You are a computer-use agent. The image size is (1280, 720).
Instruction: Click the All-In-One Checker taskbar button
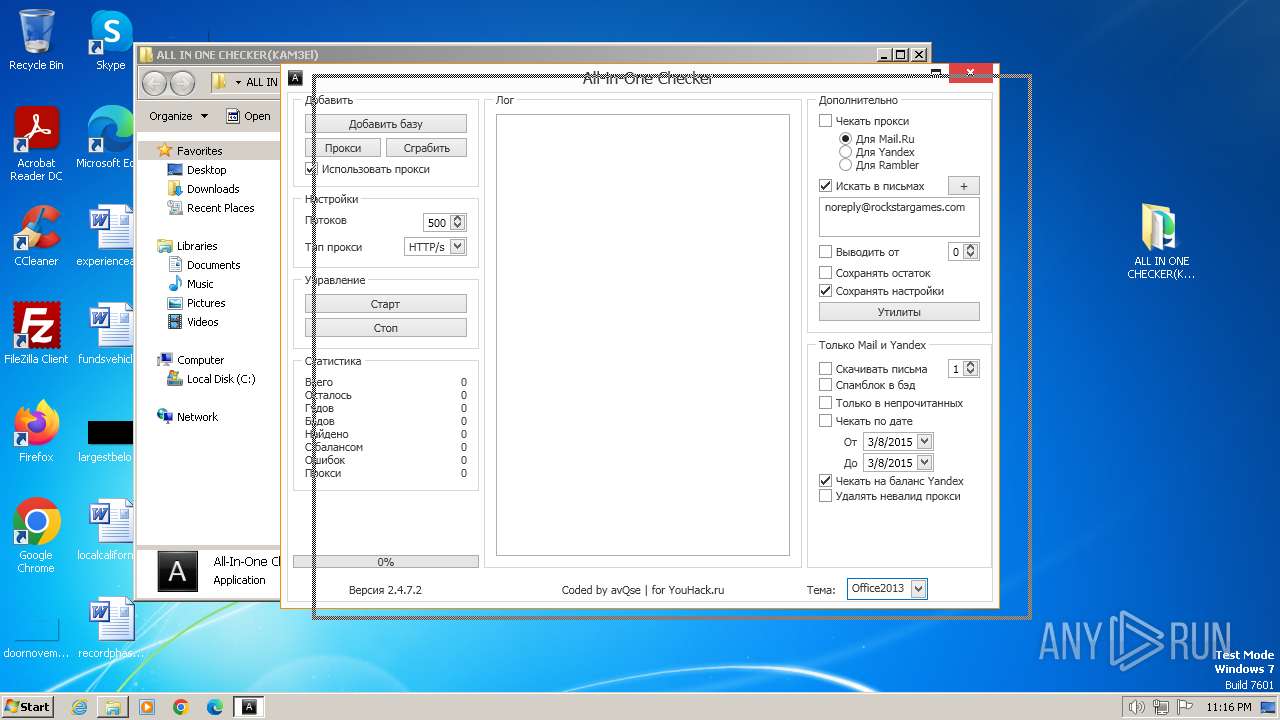pos(249,707)
